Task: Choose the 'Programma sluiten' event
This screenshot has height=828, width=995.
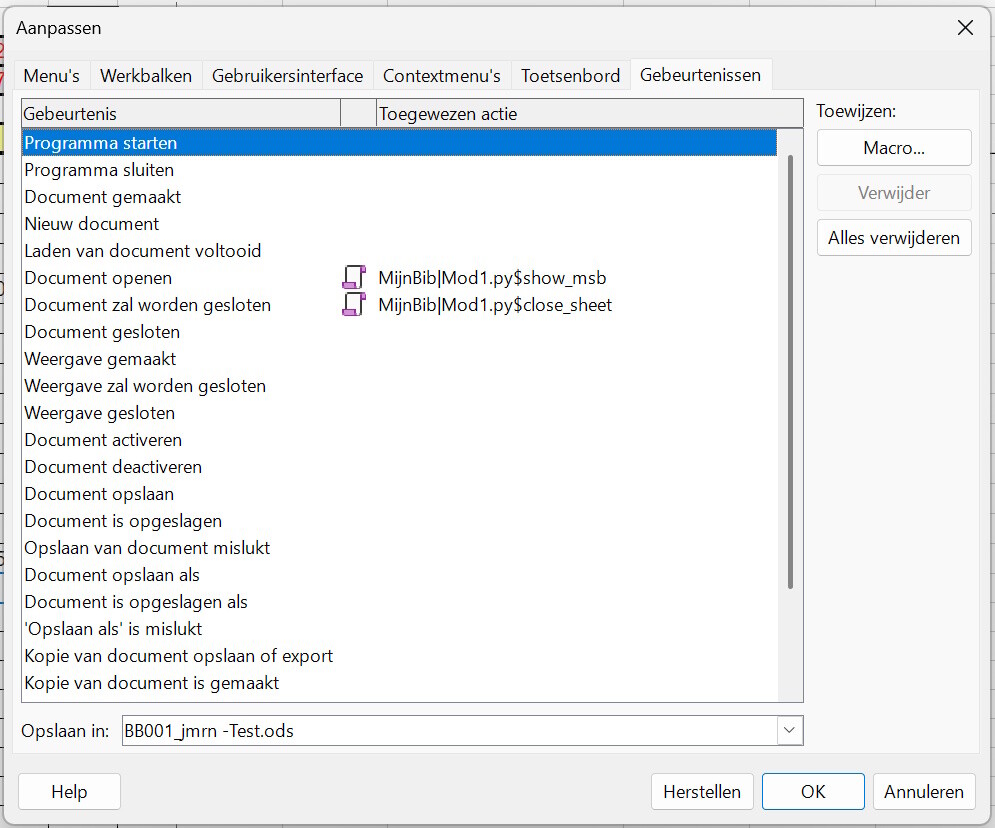Action: pyautogui.click(x=99, y=170)
